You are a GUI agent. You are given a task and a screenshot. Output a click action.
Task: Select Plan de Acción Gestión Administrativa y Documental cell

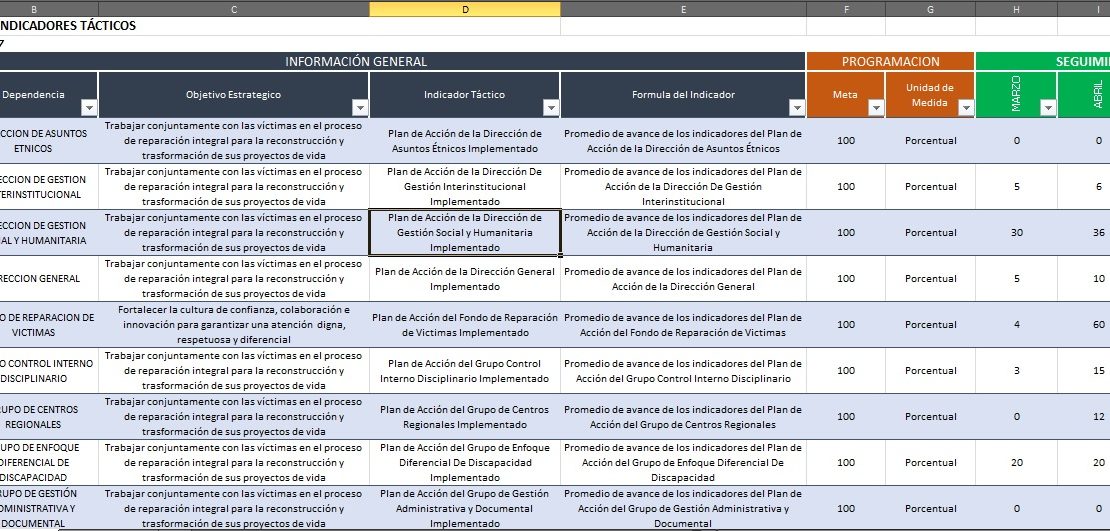(x=464, y=508)
